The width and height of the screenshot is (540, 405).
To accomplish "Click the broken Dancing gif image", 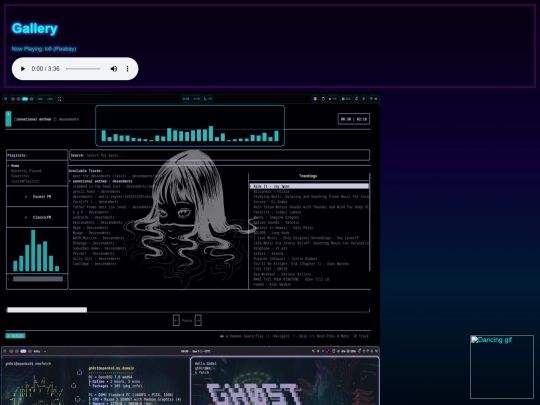I will 502,367.
